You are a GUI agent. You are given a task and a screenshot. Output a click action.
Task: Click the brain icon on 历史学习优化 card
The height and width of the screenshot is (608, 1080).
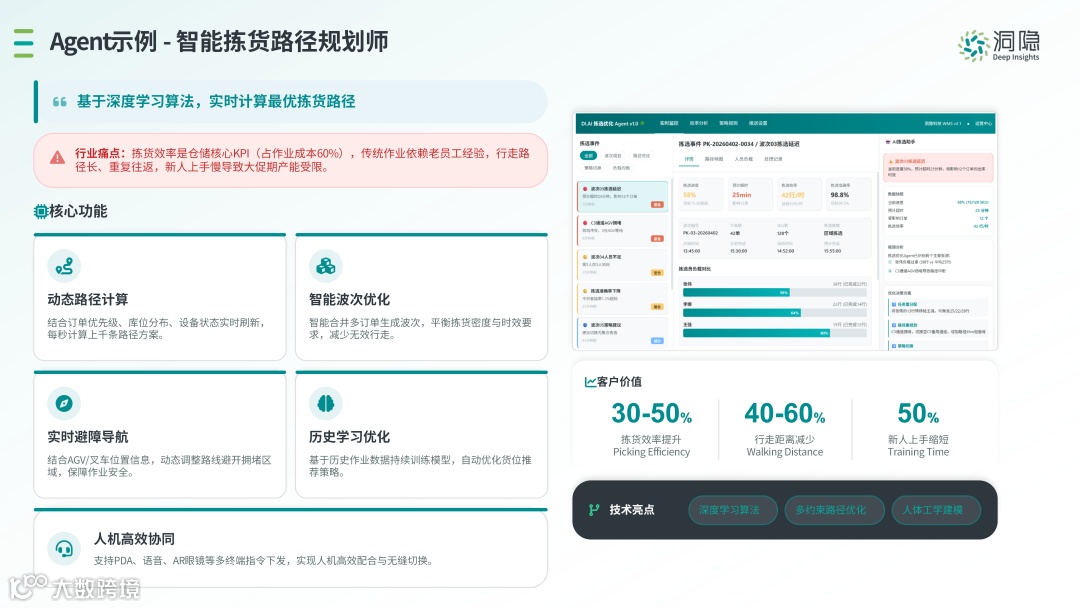coord(326,403)
